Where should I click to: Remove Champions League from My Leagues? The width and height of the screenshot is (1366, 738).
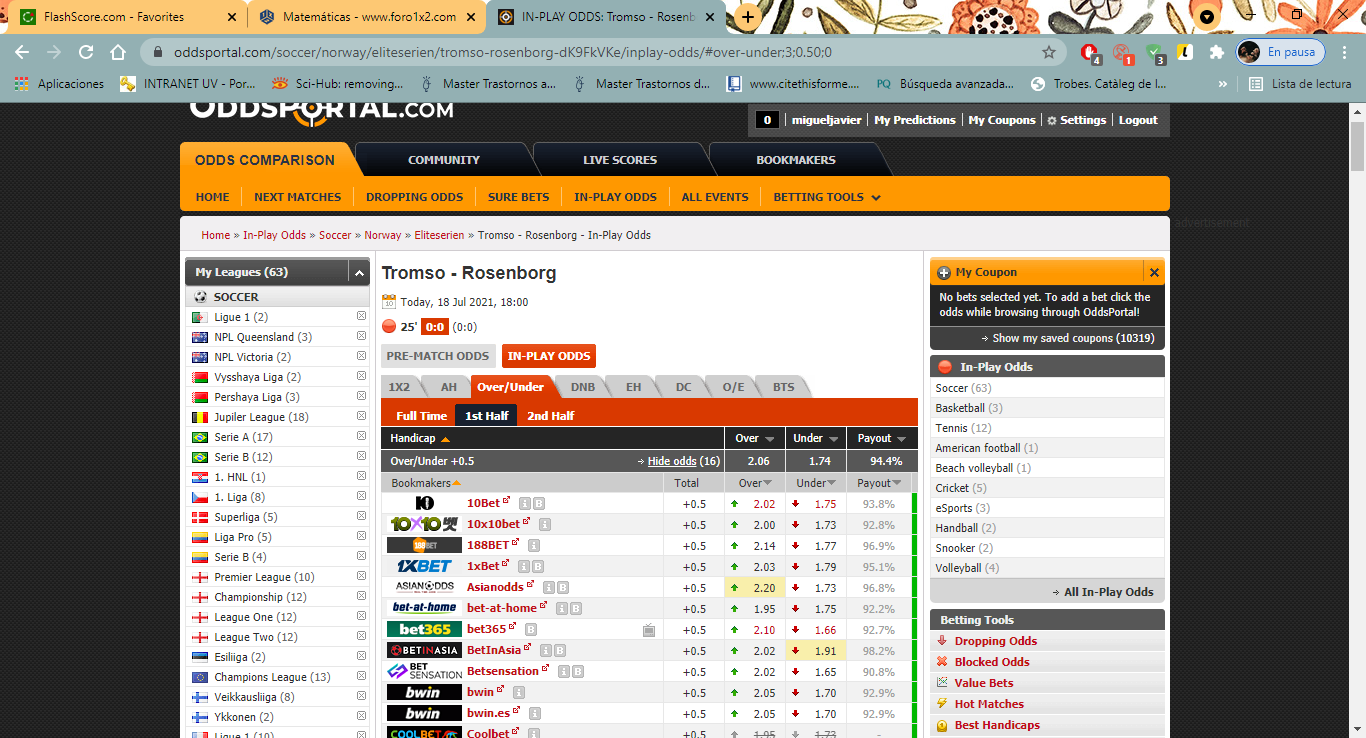[x=361, y=677]
